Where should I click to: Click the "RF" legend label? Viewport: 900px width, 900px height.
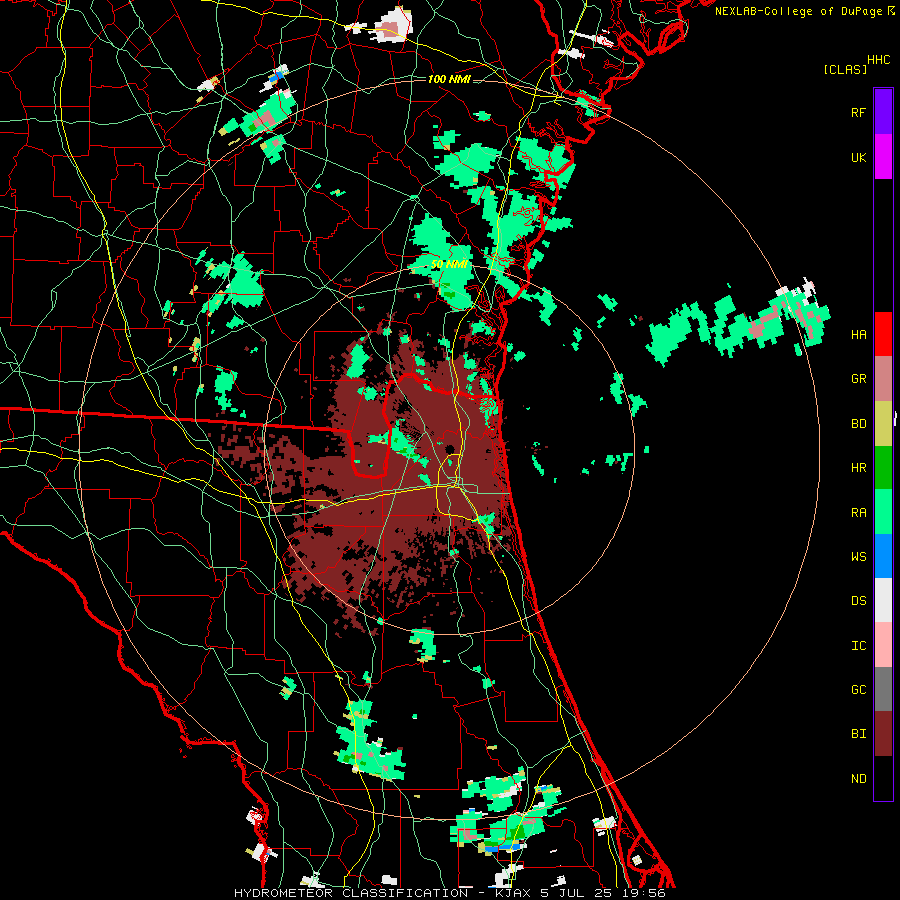click(x=858, y=112)
